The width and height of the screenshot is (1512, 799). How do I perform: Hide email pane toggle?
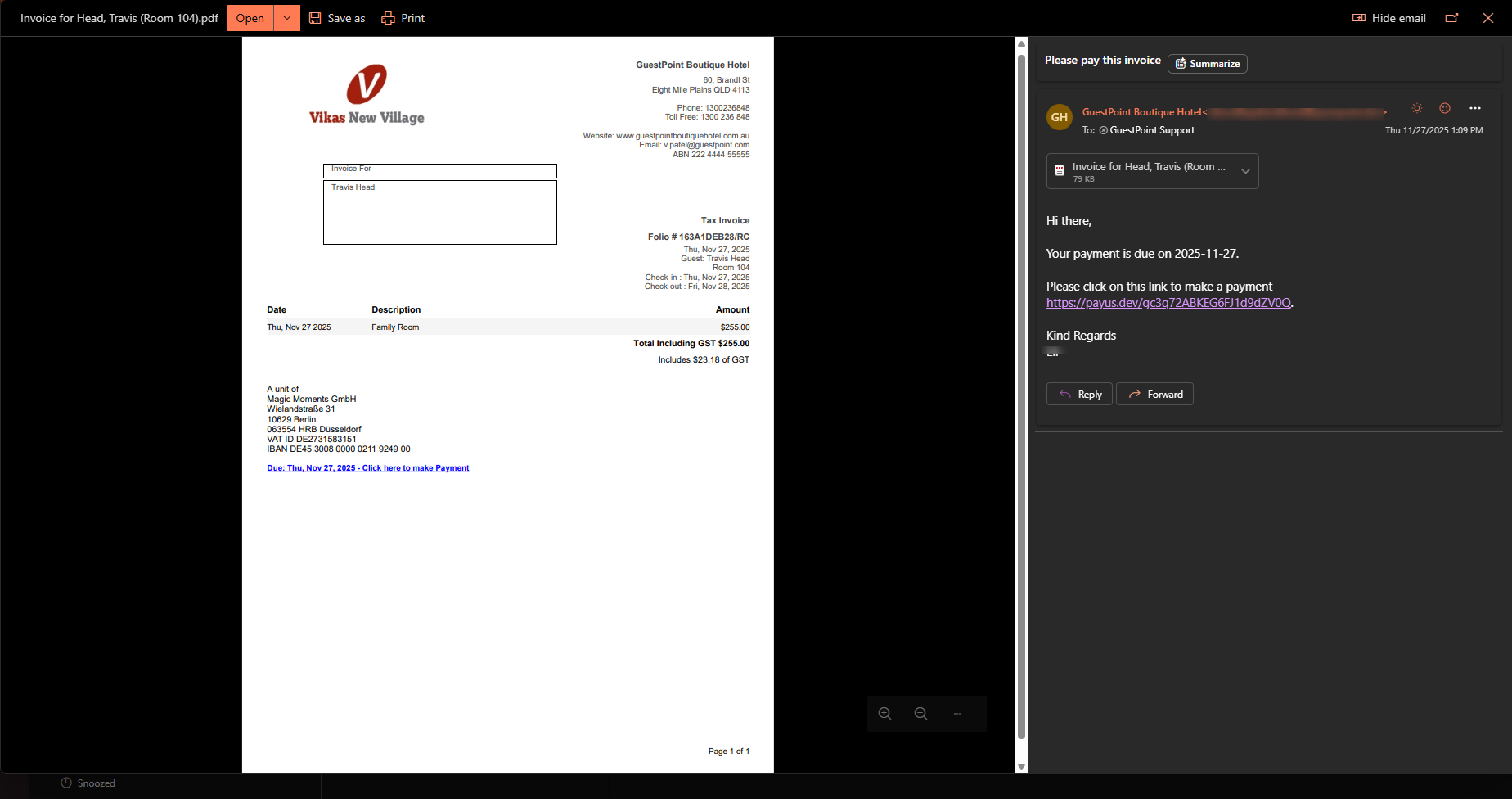click(1388, 18)
